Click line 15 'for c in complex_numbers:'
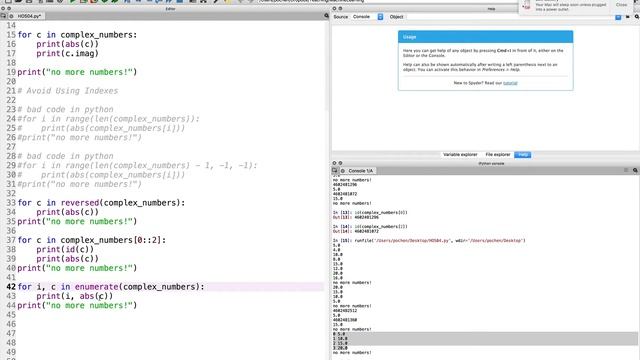Viewport: 640px width, 360px height. click(x=77, y=35)
